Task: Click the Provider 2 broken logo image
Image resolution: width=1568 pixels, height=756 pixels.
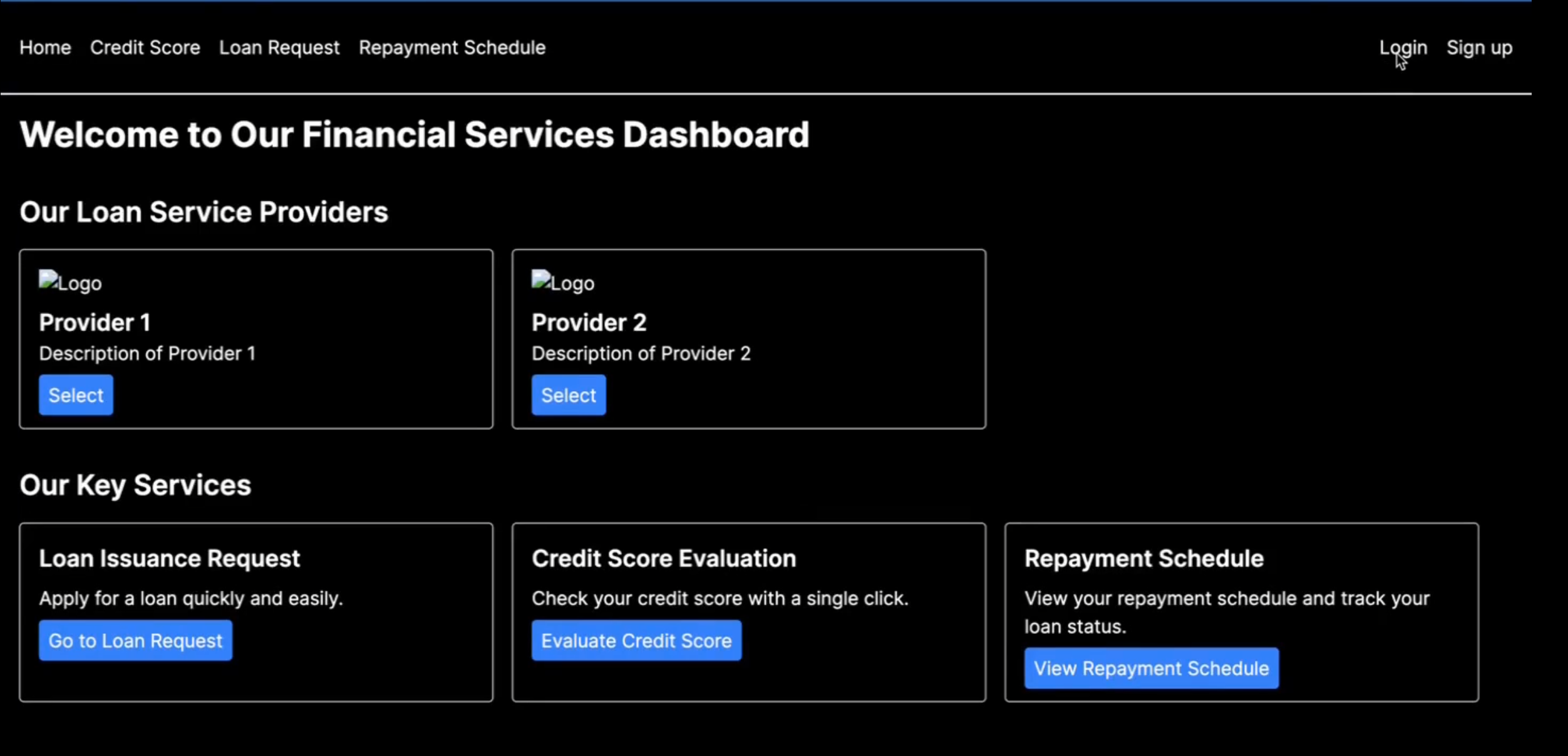Action: pos(562,282)
